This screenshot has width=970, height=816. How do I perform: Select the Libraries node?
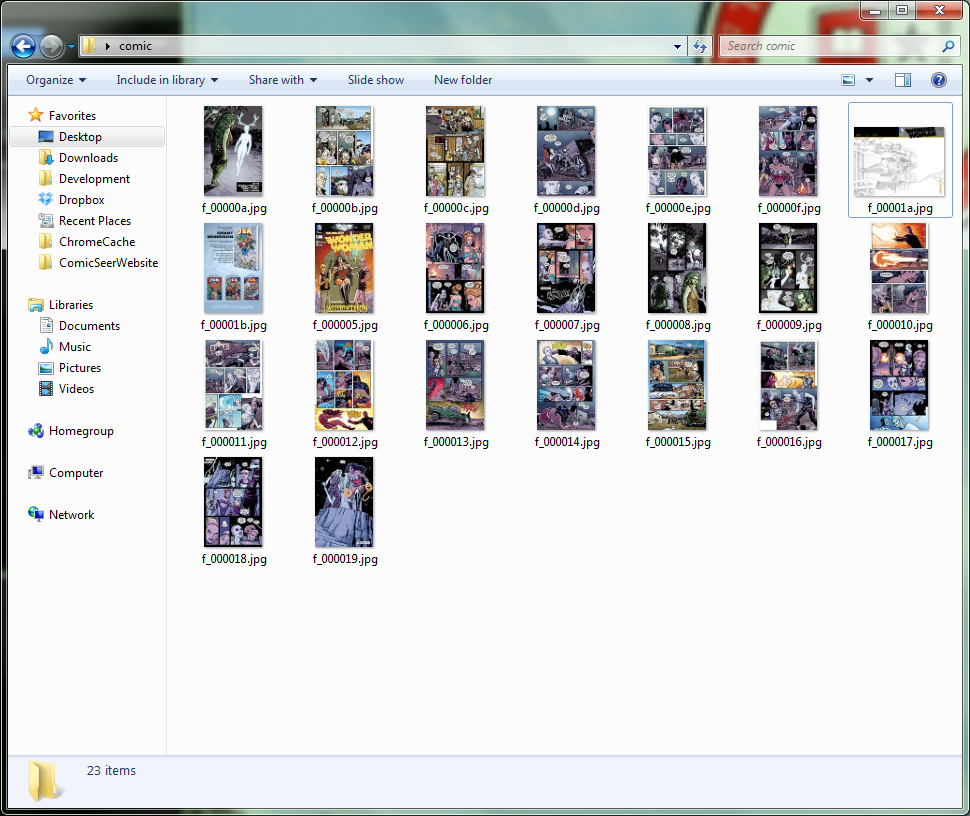click(61, 305)
